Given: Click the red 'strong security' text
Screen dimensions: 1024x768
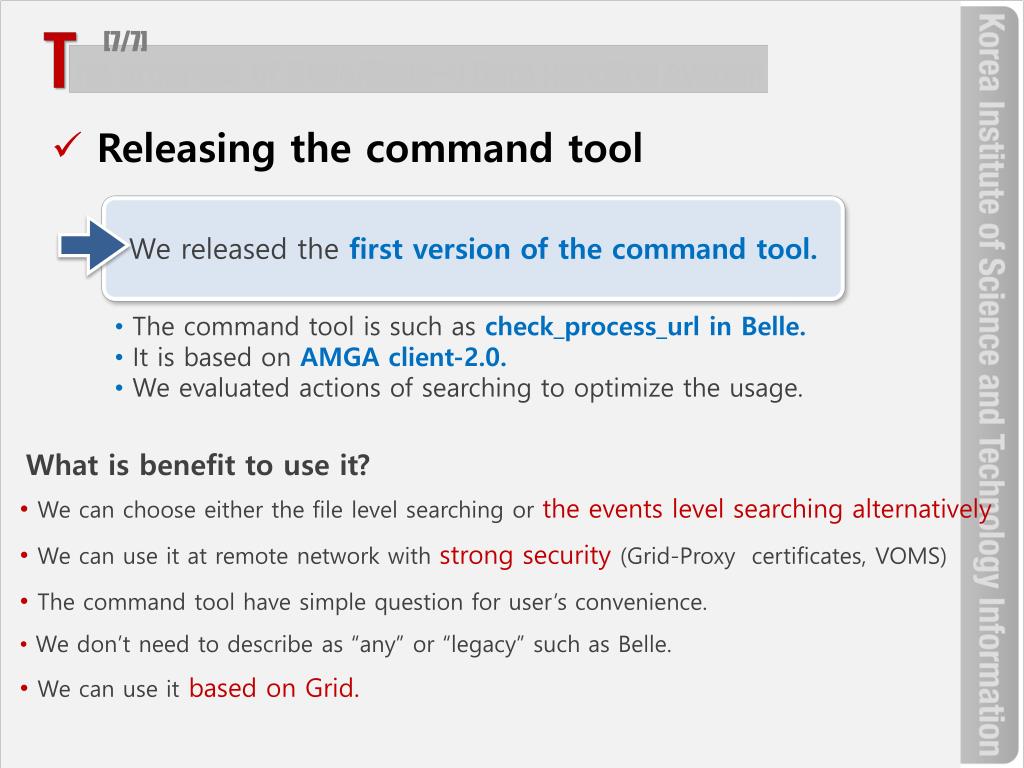Looking at the screenshot, I should click(525, 556).
